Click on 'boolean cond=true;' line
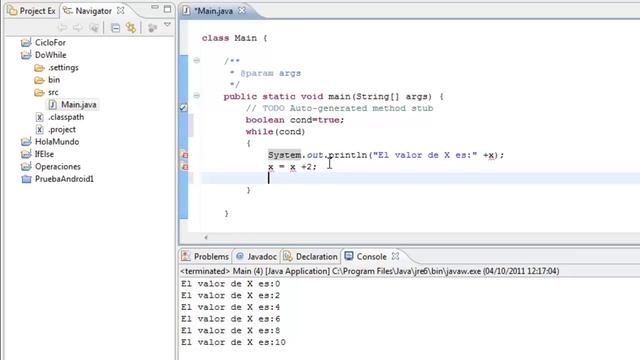Screen dimensions: 640x360 (x=295, y=120)
